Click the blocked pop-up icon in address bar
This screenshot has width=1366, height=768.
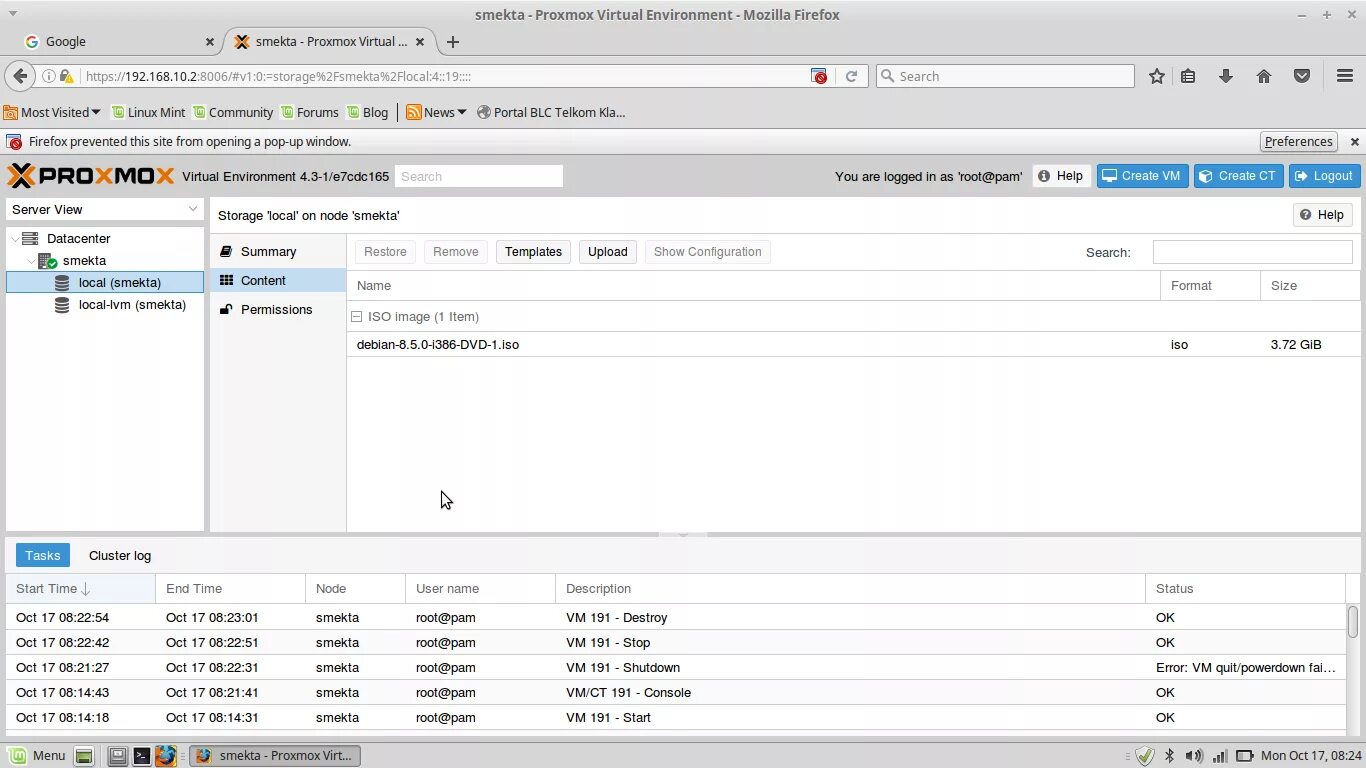pyautogui.click(x=819, y=76)
